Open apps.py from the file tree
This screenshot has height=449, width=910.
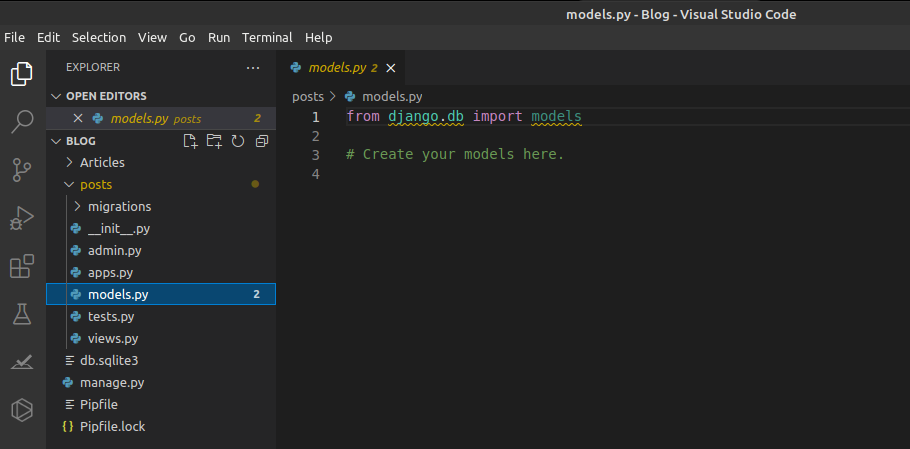pos(111,273)
